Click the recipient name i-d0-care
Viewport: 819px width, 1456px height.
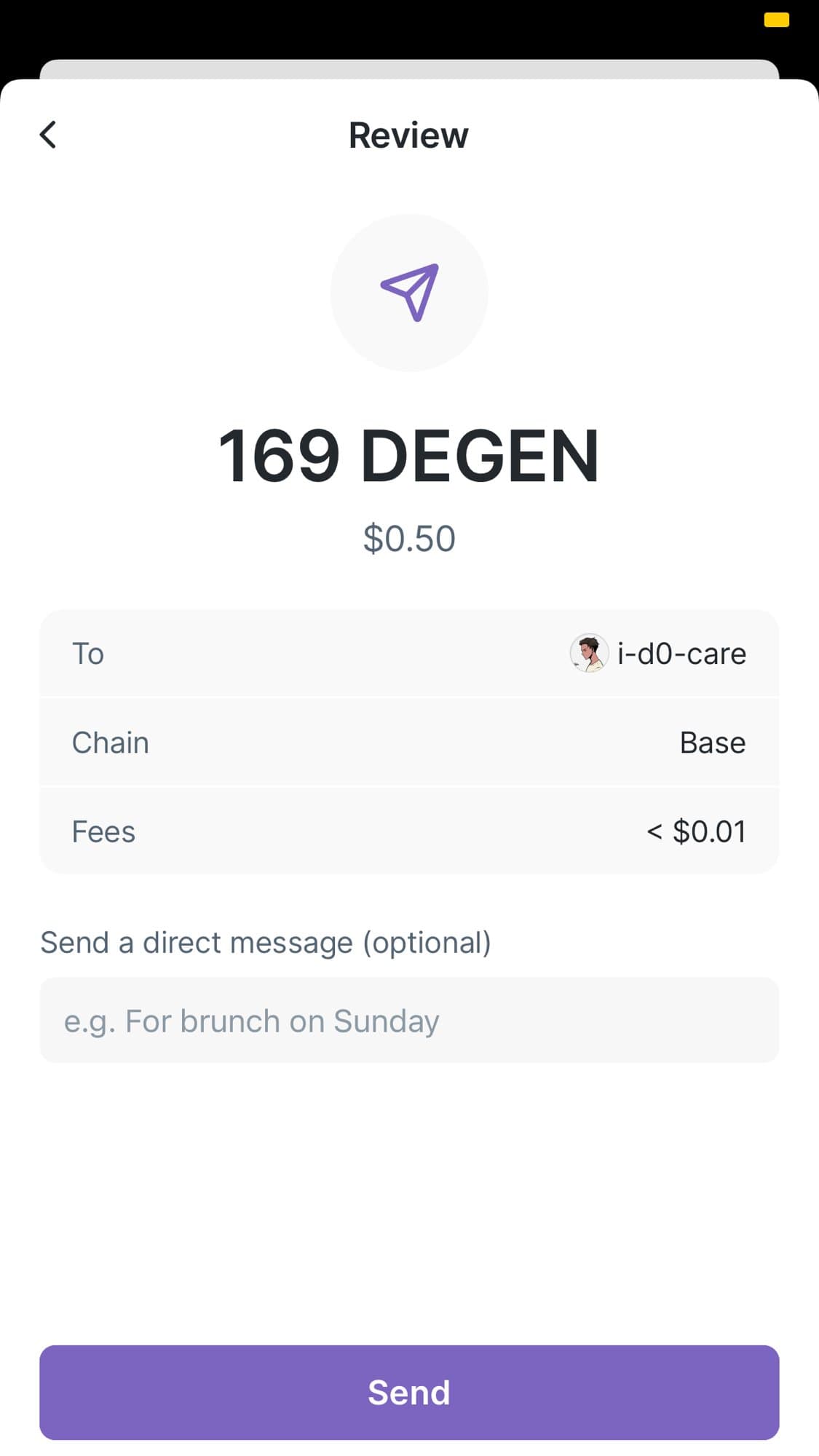[x=681, y=654]
